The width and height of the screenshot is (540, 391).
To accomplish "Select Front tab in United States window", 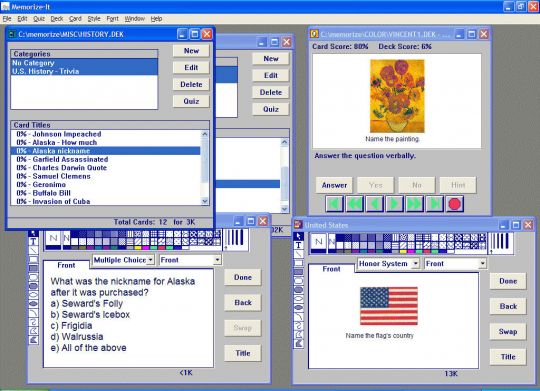I will point(331,269).
